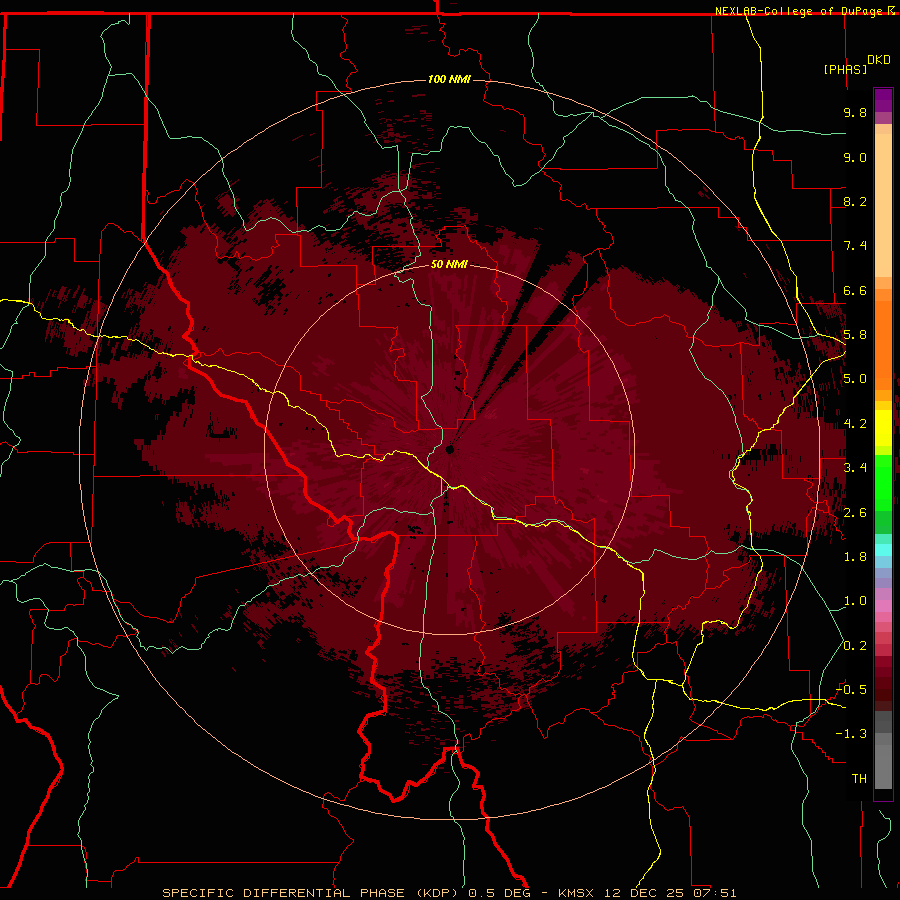Click the 07:51 timestamp

(714, 893)
